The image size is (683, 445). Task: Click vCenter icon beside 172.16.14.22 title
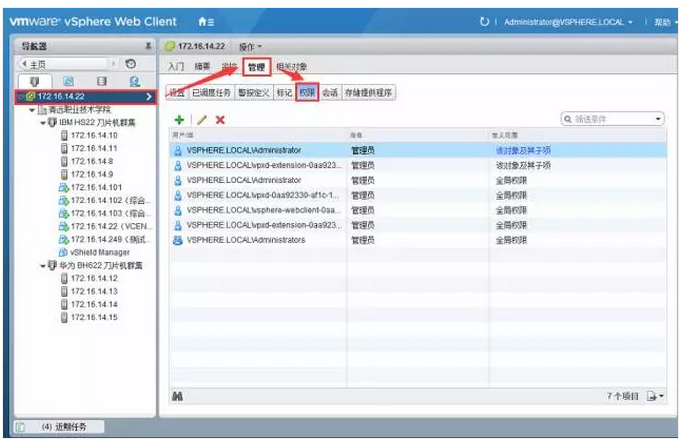point(169,46)
